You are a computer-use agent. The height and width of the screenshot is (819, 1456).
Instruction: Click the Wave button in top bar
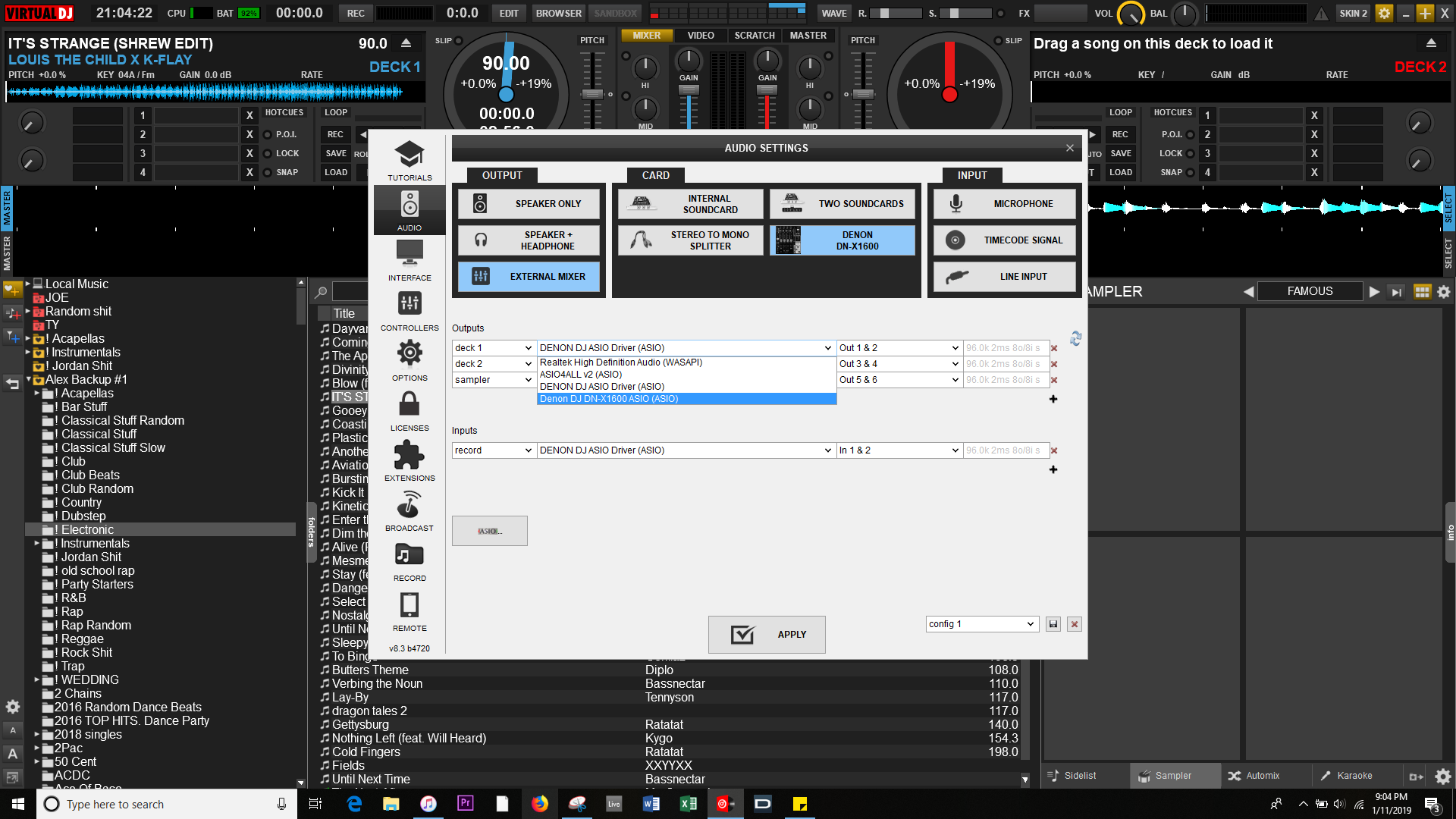pos(833,14)
